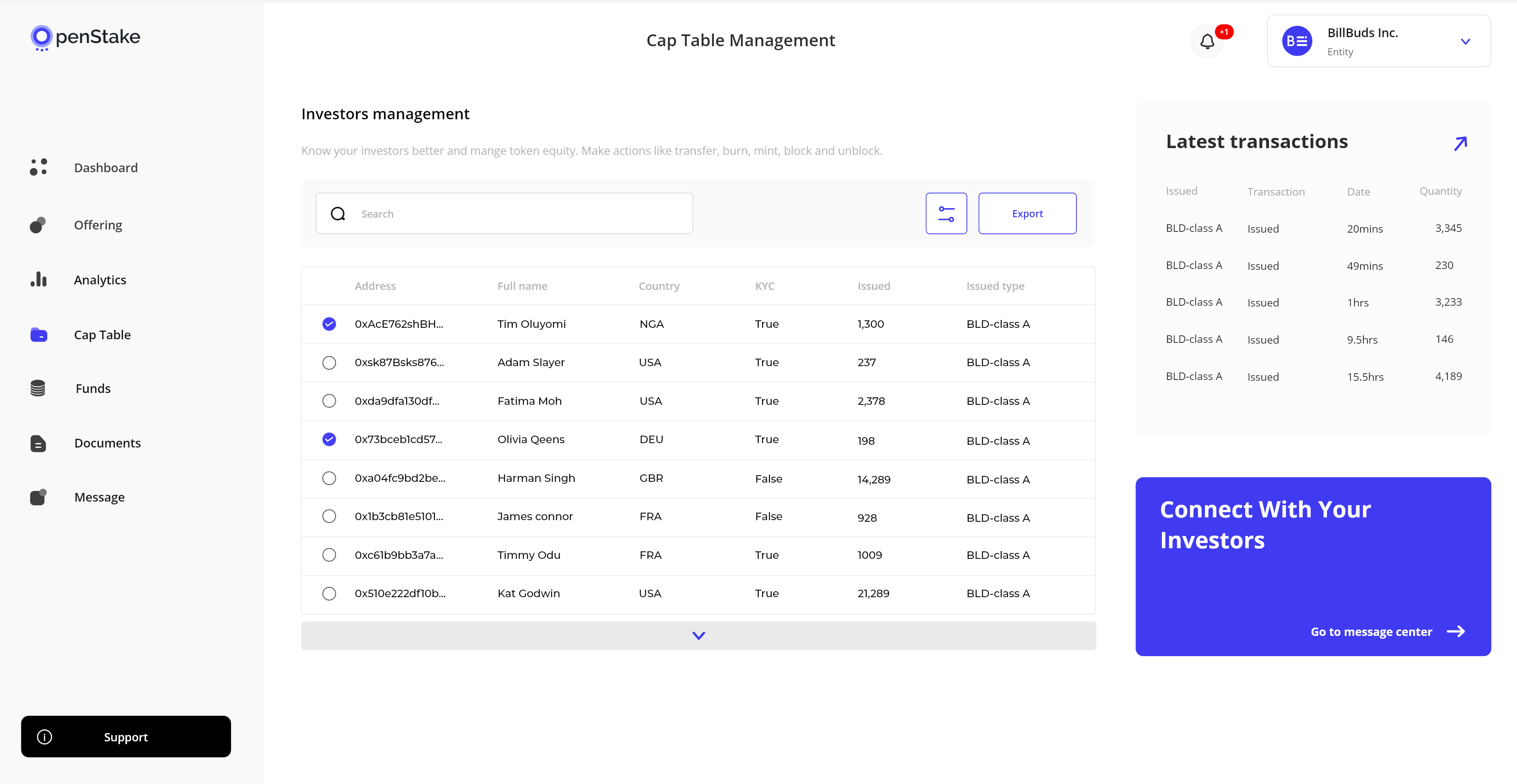Uncheck the Tim Oluyomi row checkbox
Image resolution: width=1517 pixels, height=784 pixels.
(329, 324)
